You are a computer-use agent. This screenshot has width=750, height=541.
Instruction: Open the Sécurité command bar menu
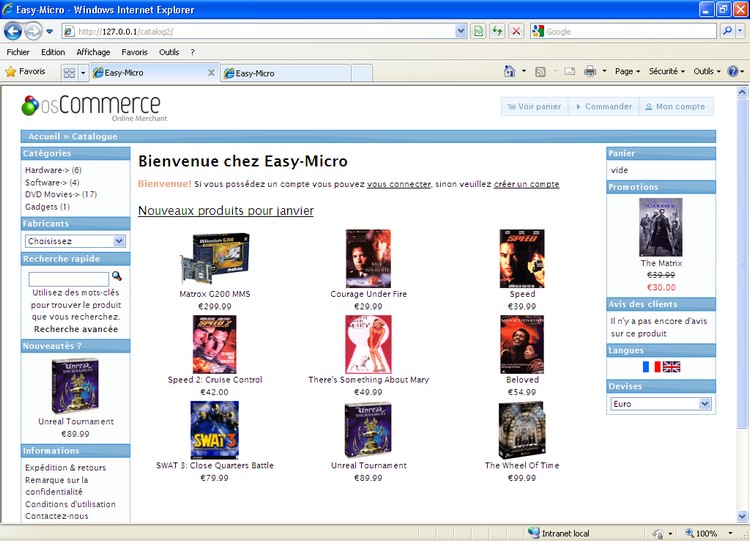click(x=667, y=71)
